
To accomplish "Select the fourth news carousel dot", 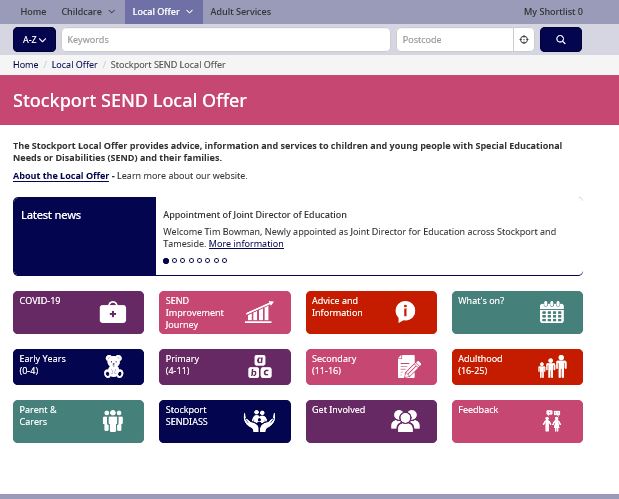I will [191, 261].
